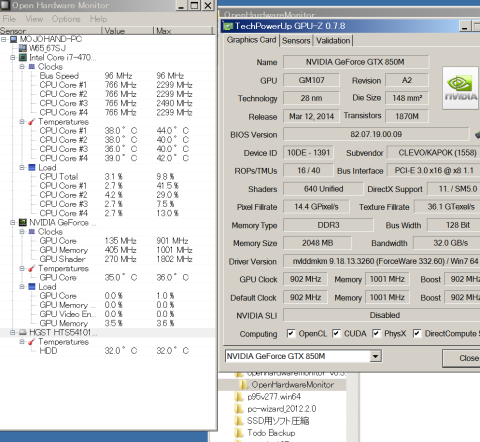Switch to the Validation tab in GPU-Z
The image size is (480, 442).
[x=333, y=41]
